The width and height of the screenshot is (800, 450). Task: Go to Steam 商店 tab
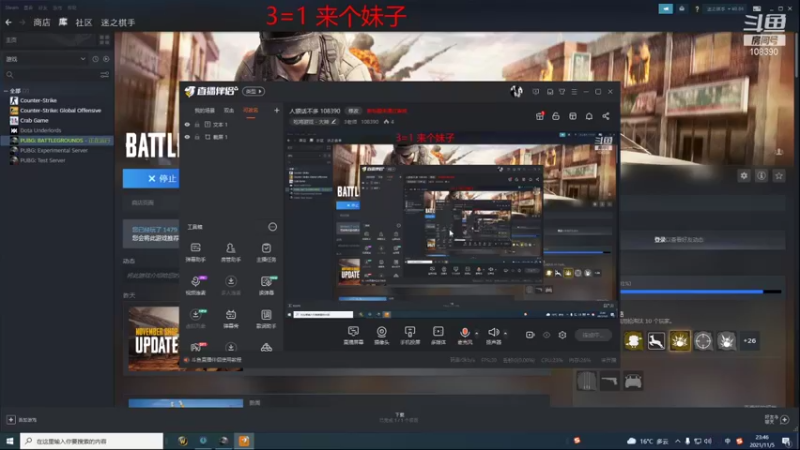point(42,22)
